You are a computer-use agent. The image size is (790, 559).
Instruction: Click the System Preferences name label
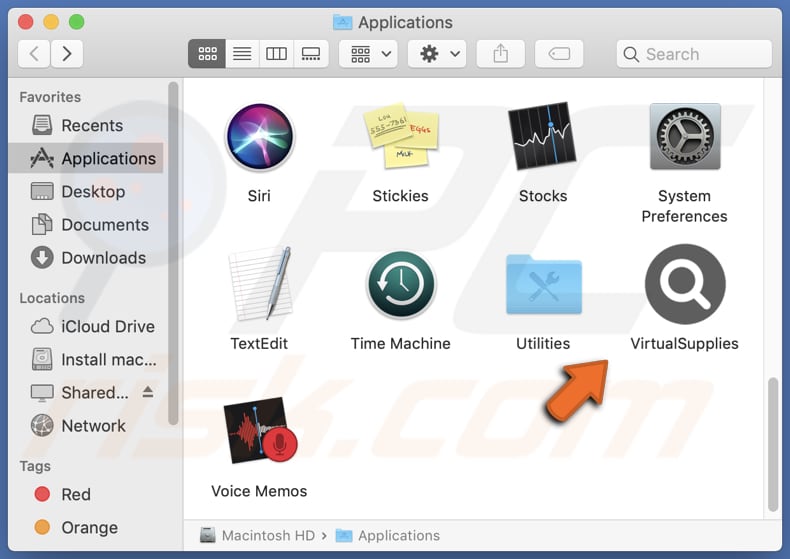click(x=684, y=206)
